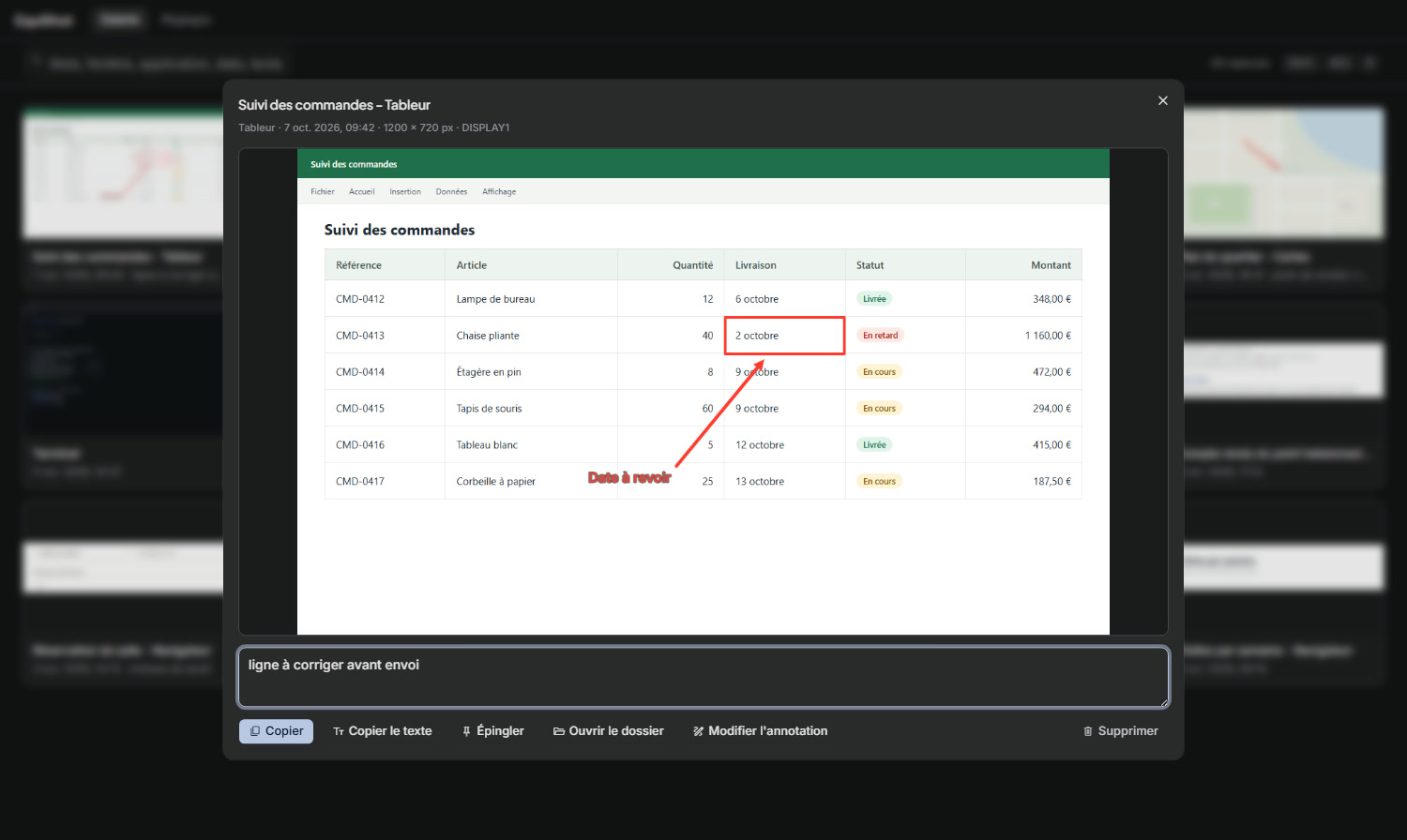
Task: Open the containing folder via Ouvrir le dossier
Action: click(x=609, y=731)
